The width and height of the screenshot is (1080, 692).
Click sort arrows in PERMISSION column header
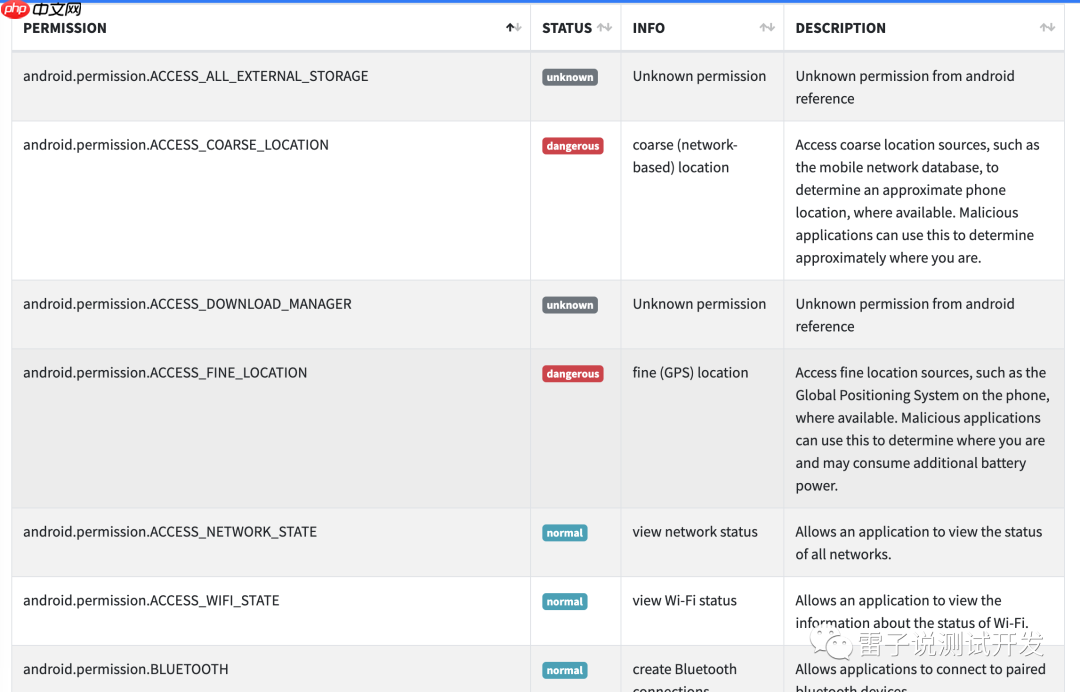pyautogui.click(x=513, y=28)
